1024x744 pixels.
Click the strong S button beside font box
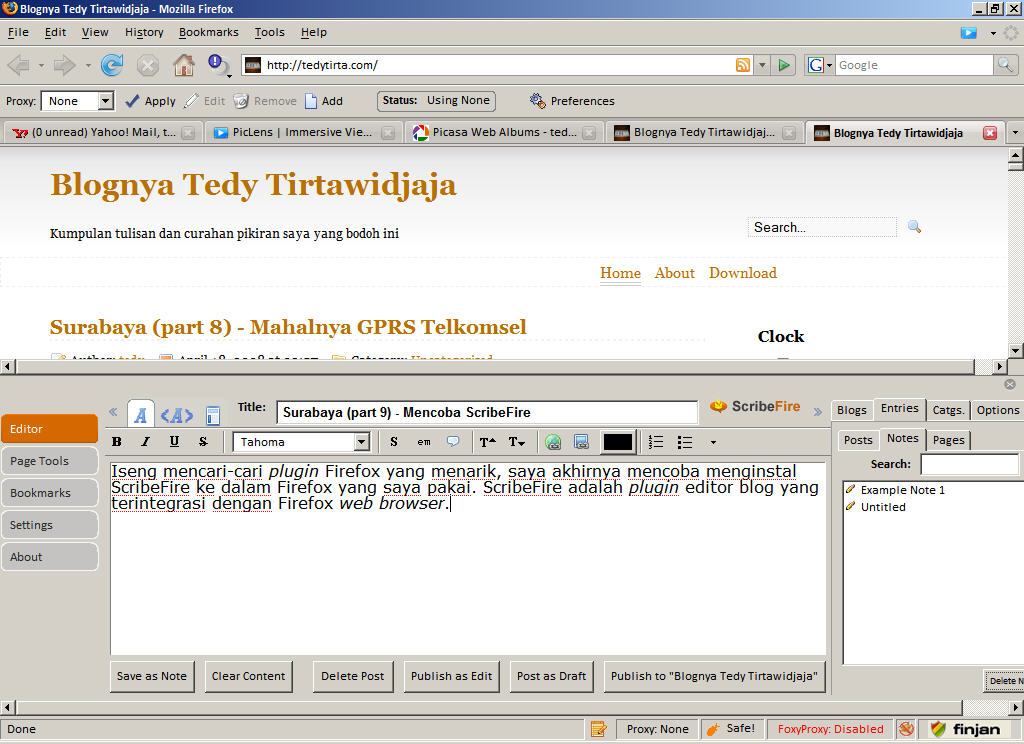394,442
